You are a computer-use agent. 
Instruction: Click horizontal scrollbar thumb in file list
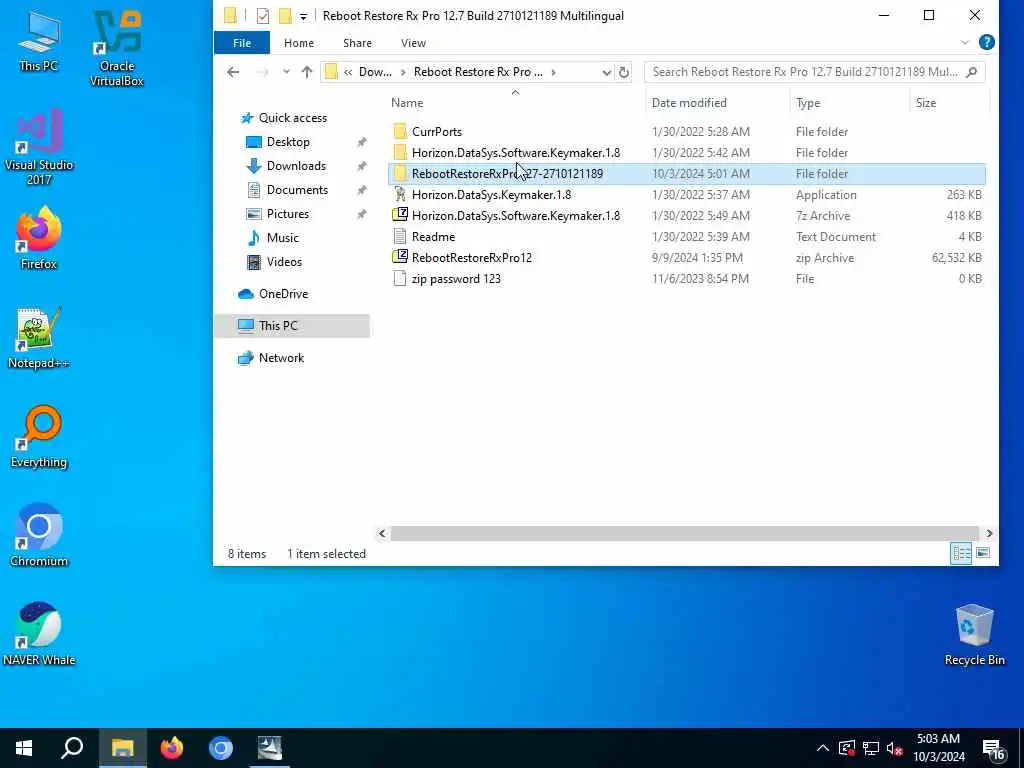click(x=684, y=534)
